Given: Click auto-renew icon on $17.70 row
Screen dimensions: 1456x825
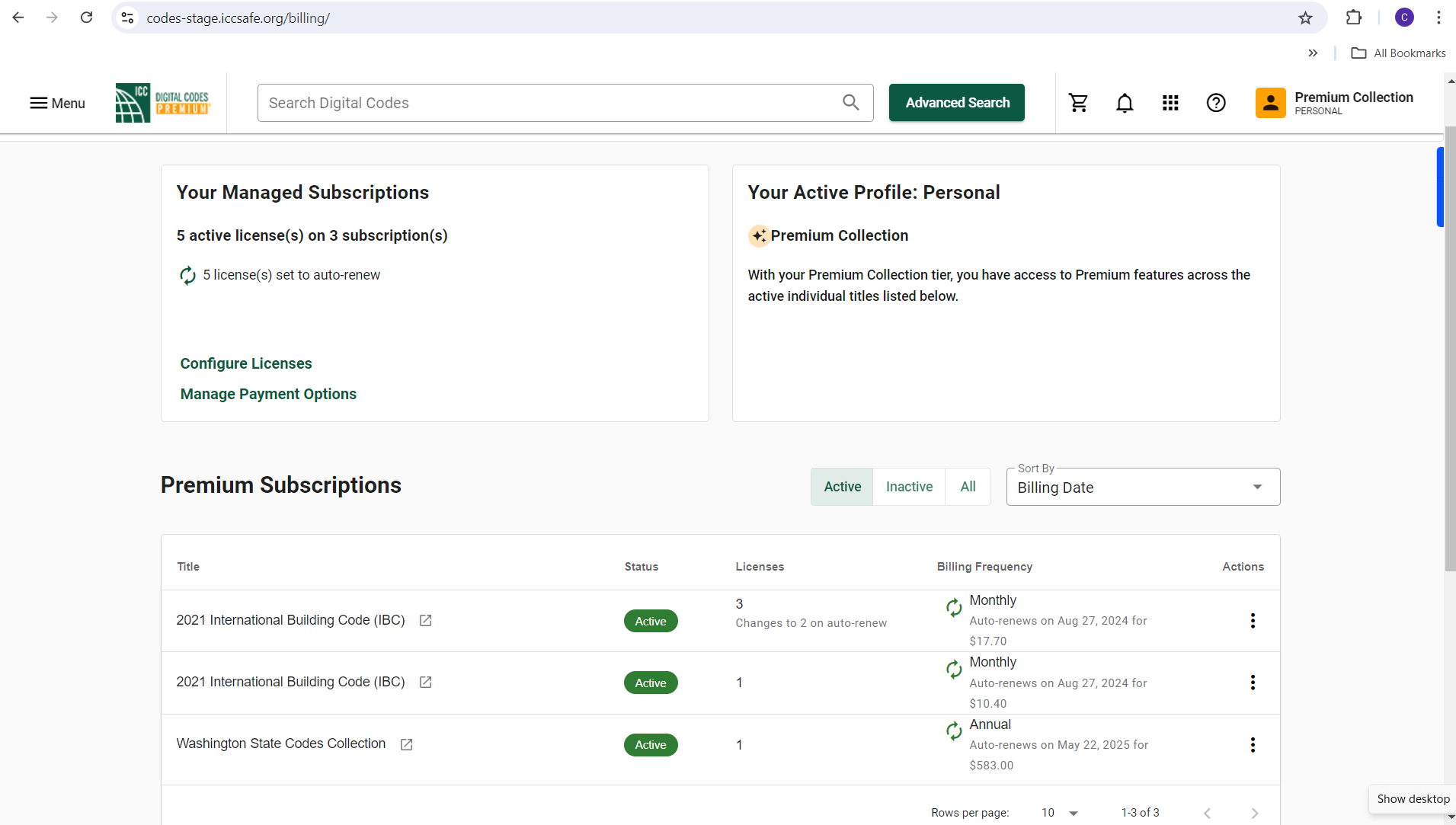Looking at the screenshot, I should [x=954, y=607].
